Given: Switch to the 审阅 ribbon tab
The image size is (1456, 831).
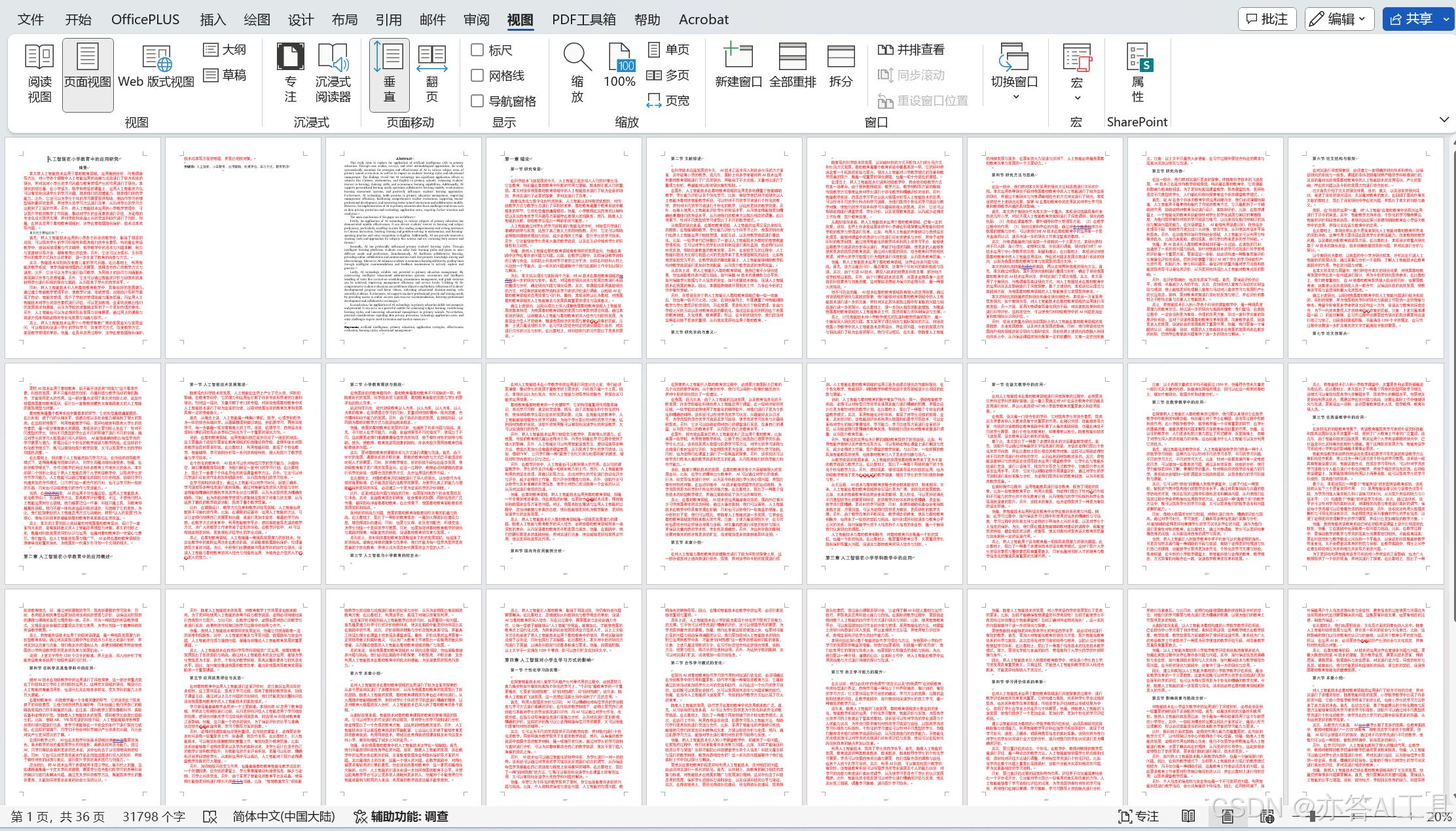Looking at the screenshot, I should (x=476, y=20).
